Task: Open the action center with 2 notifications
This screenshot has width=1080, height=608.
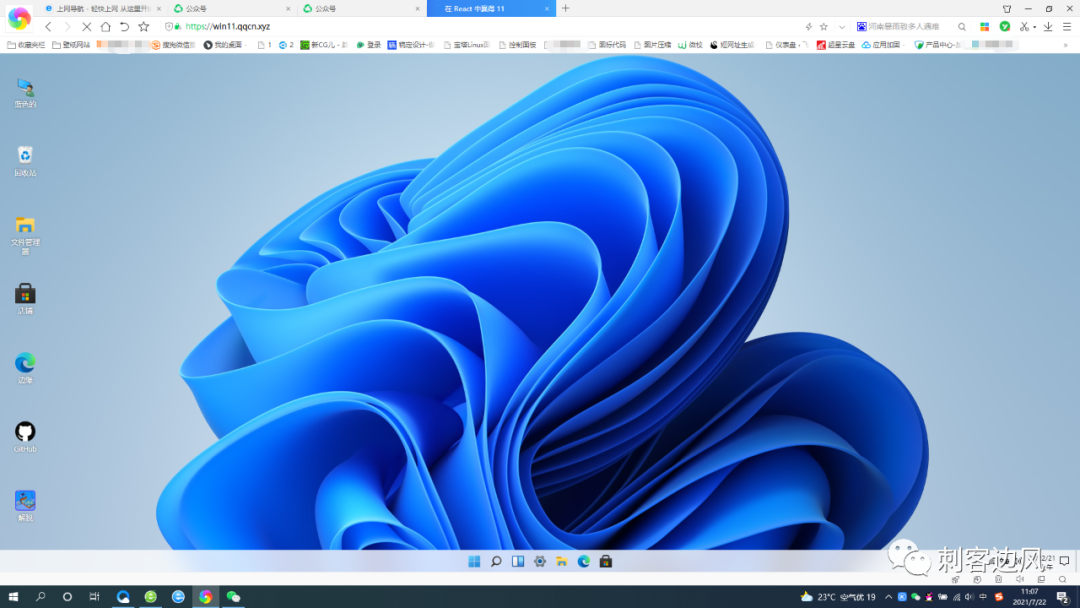Action: 1063,597
